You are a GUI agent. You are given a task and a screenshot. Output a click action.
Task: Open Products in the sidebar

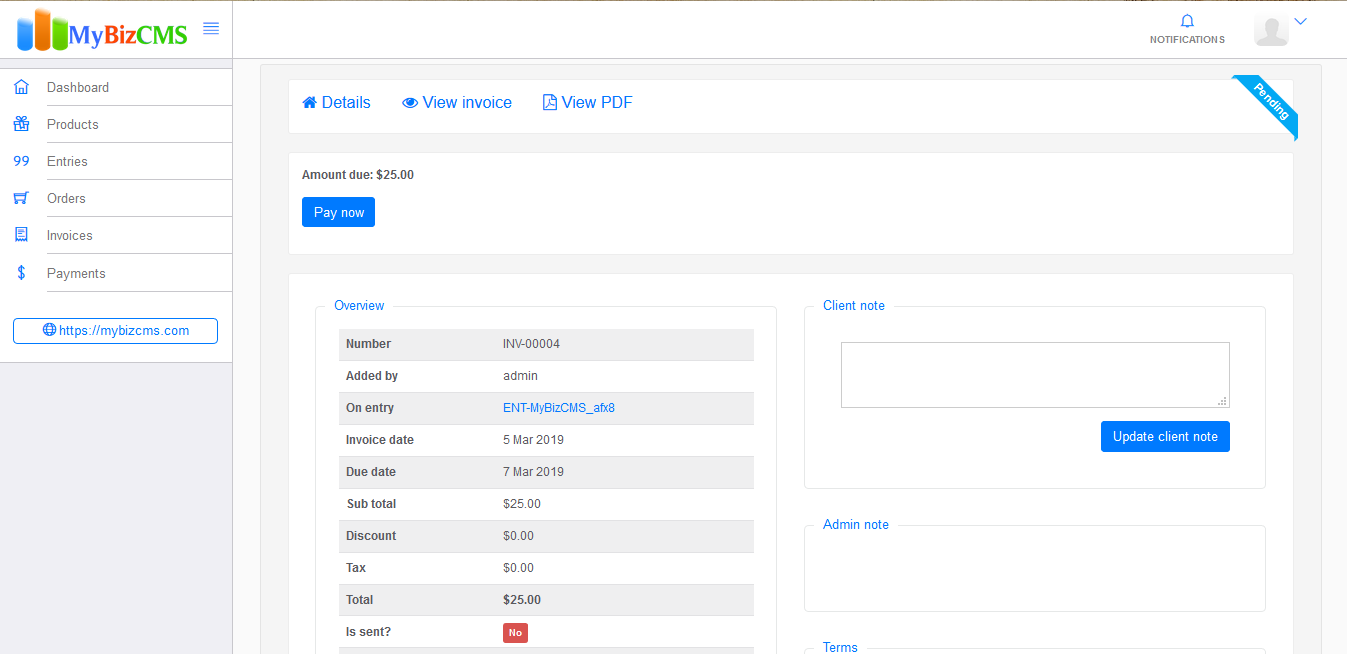(x=73, y=124)
